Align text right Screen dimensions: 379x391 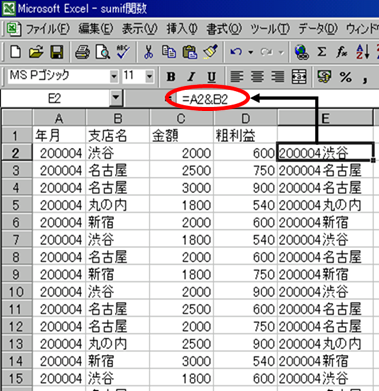pyautogui.click(x=277, y=77)
